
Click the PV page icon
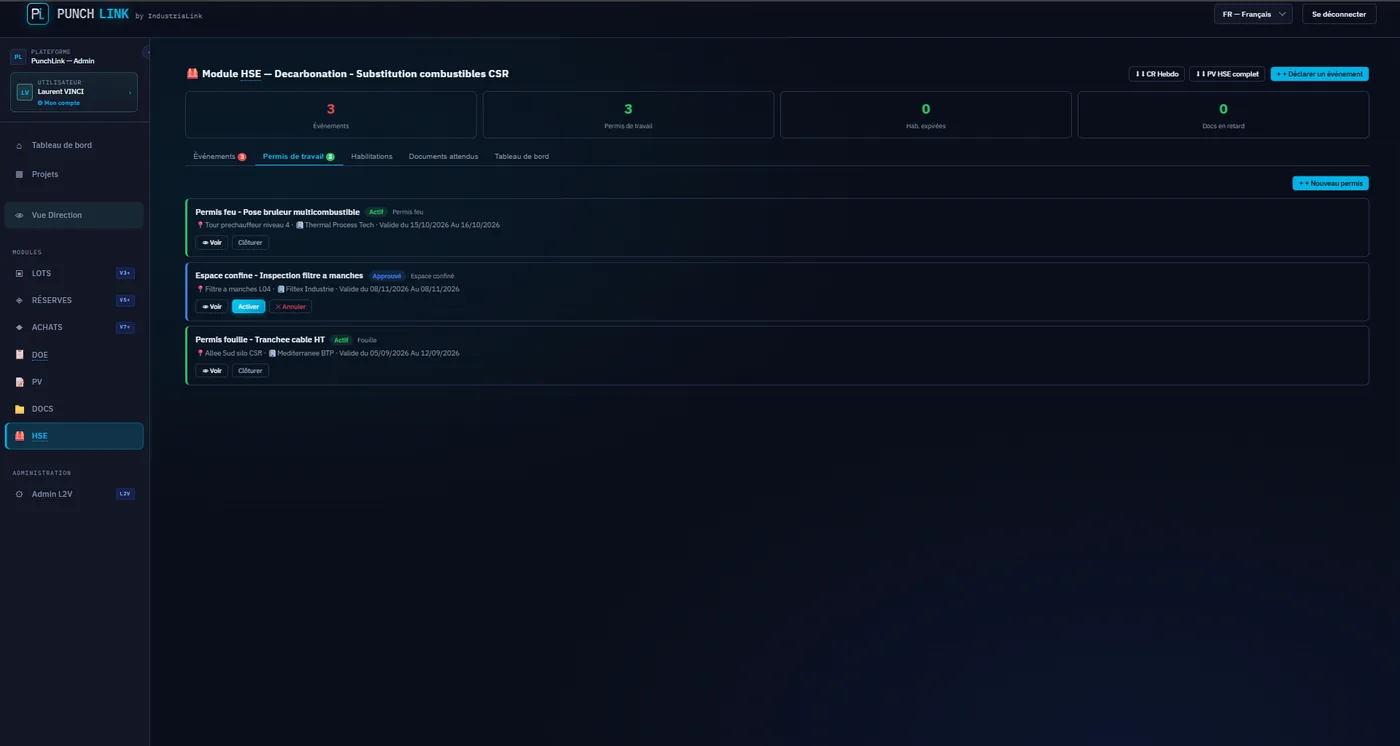pos(19,382)
